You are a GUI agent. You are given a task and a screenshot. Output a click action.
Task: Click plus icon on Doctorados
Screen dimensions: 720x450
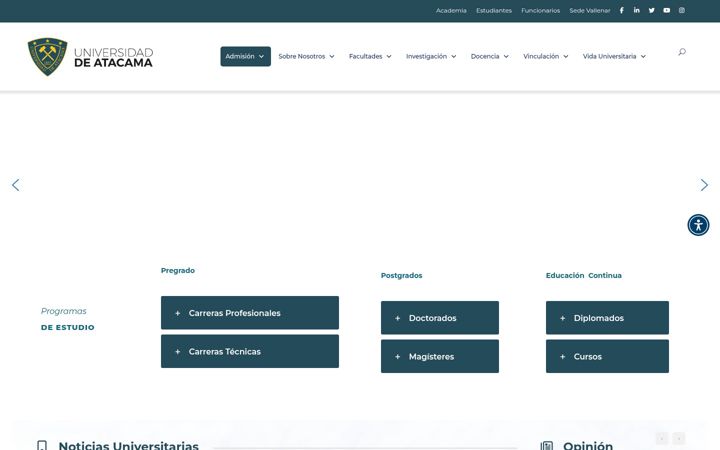tap(398, 318)
